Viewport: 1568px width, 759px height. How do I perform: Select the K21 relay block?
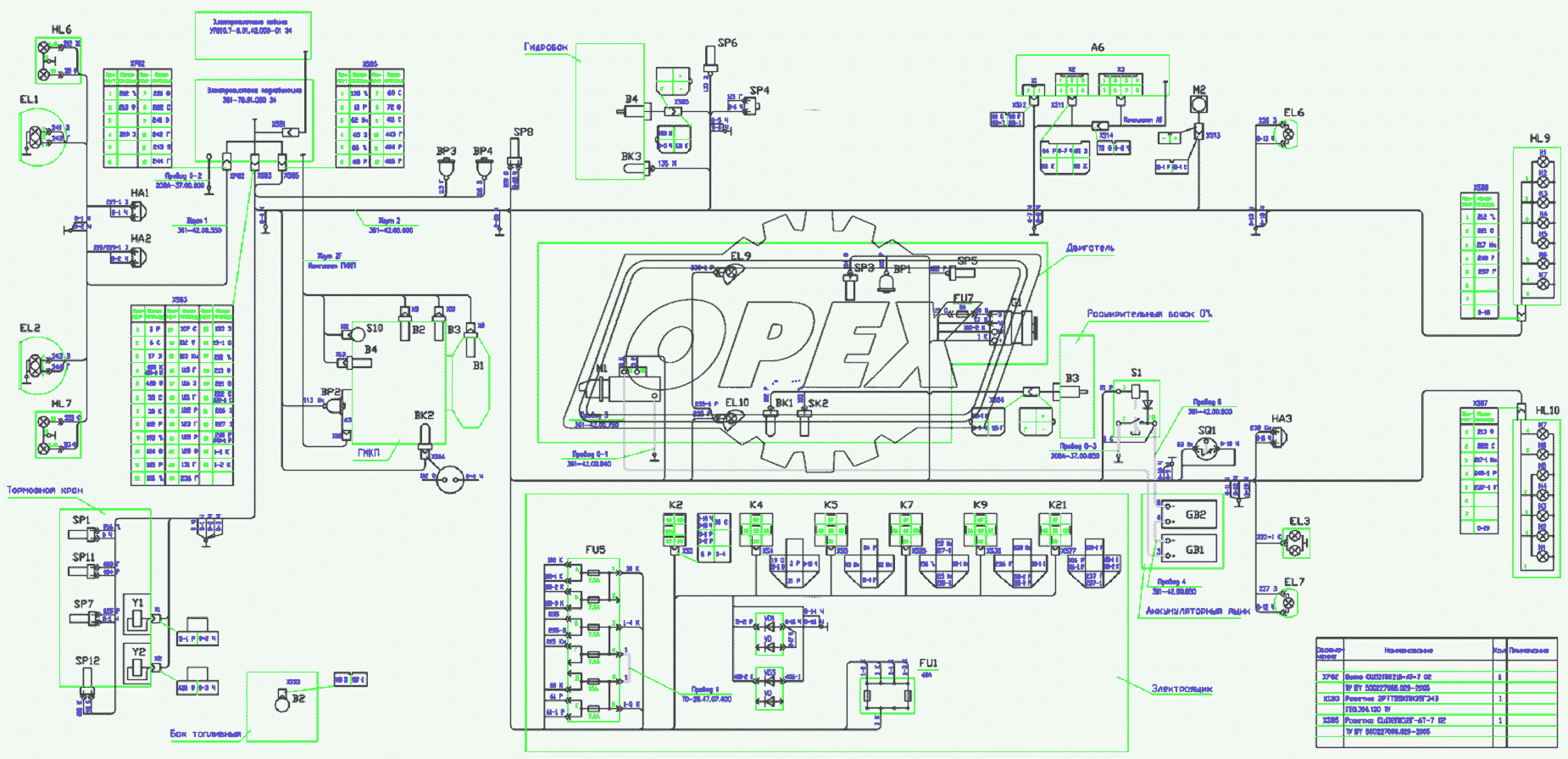click(x=1056, y=530)
